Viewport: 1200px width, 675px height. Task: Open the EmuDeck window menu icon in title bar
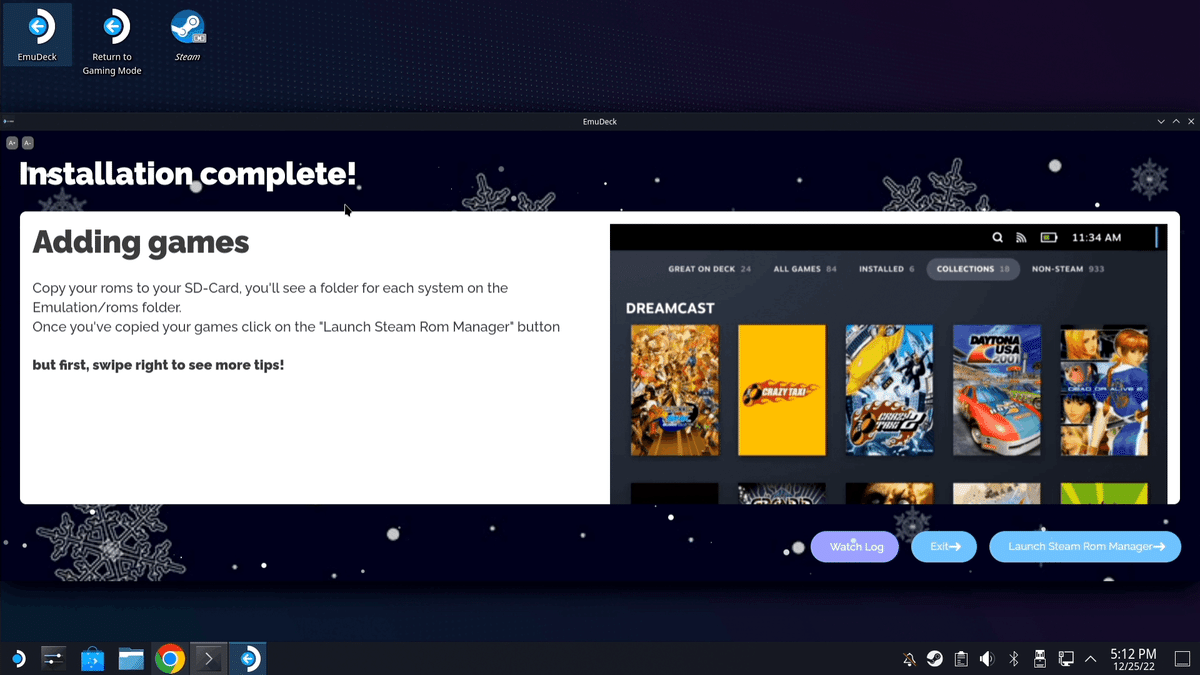click(x=8, y=121)
